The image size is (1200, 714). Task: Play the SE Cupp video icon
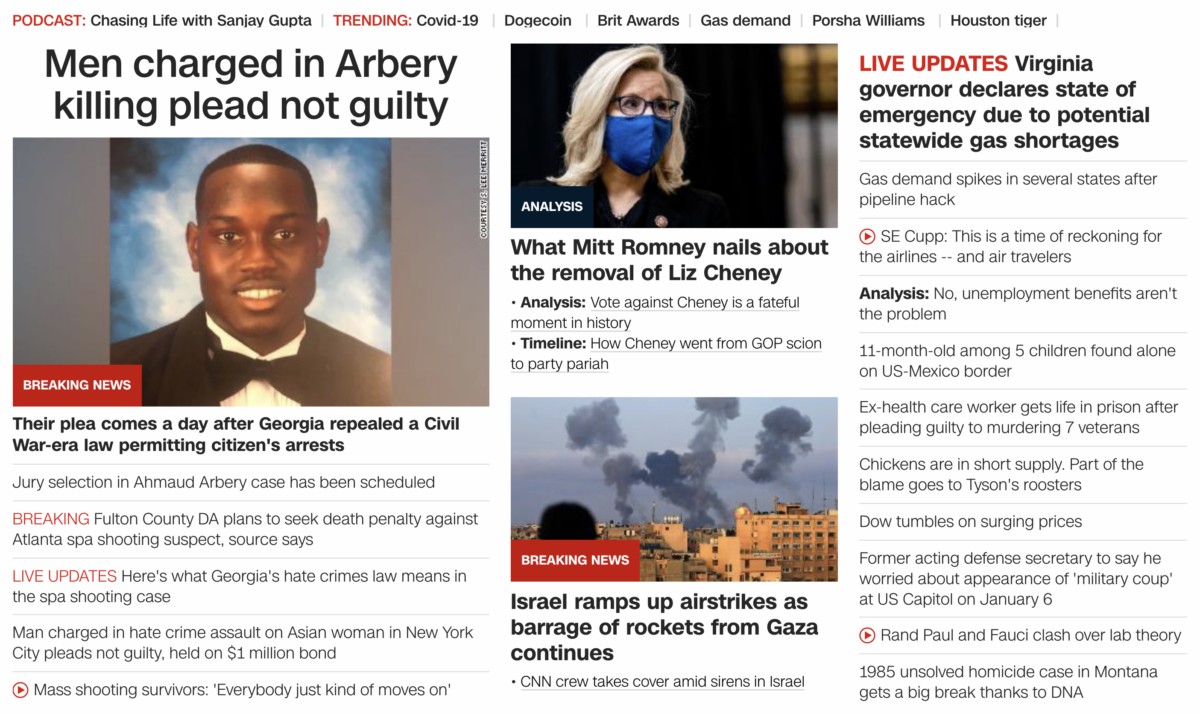[x=867, y=237]
